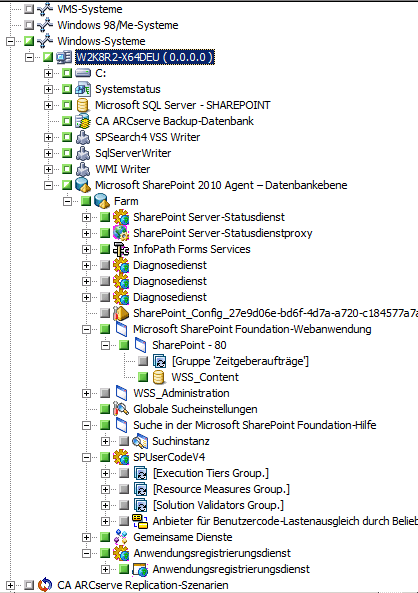Click the W2K8R2-X64DEU server computer icon
This screenshot has width=418, height=593.
pos(64,57)
